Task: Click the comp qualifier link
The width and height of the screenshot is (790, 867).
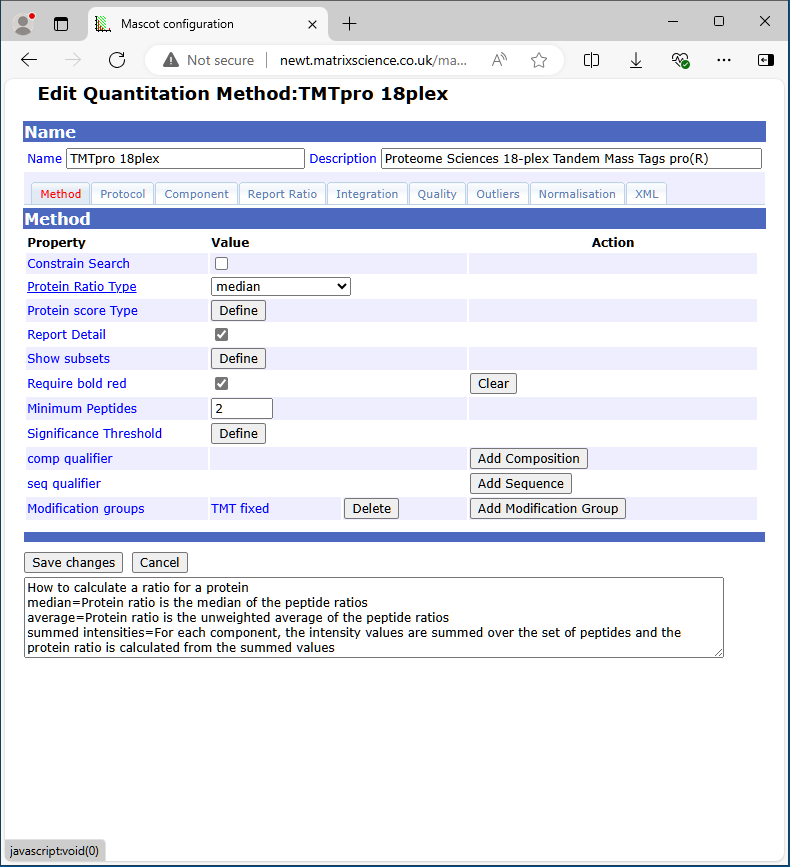Action: pyautogui.click(x=70, y=459)
